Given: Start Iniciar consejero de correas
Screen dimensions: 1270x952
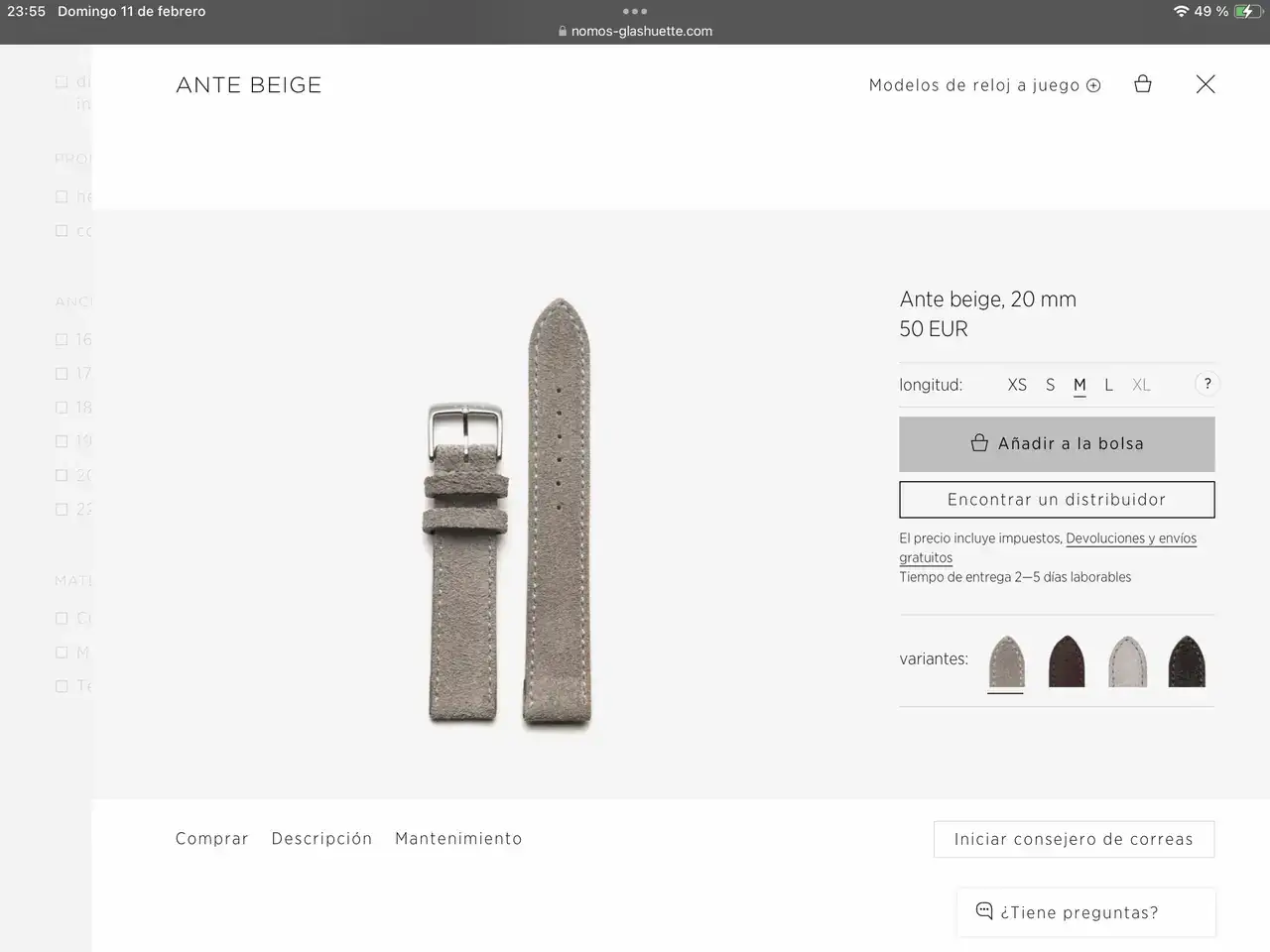Looking at the screenshot, I should click(x=1074, y=839).
